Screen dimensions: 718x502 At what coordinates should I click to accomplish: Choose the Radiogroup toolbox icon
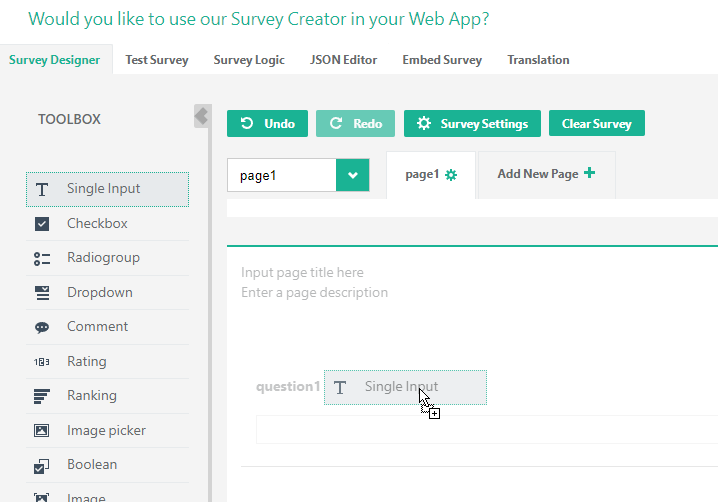pyautogui.click(x=42, y=258)
